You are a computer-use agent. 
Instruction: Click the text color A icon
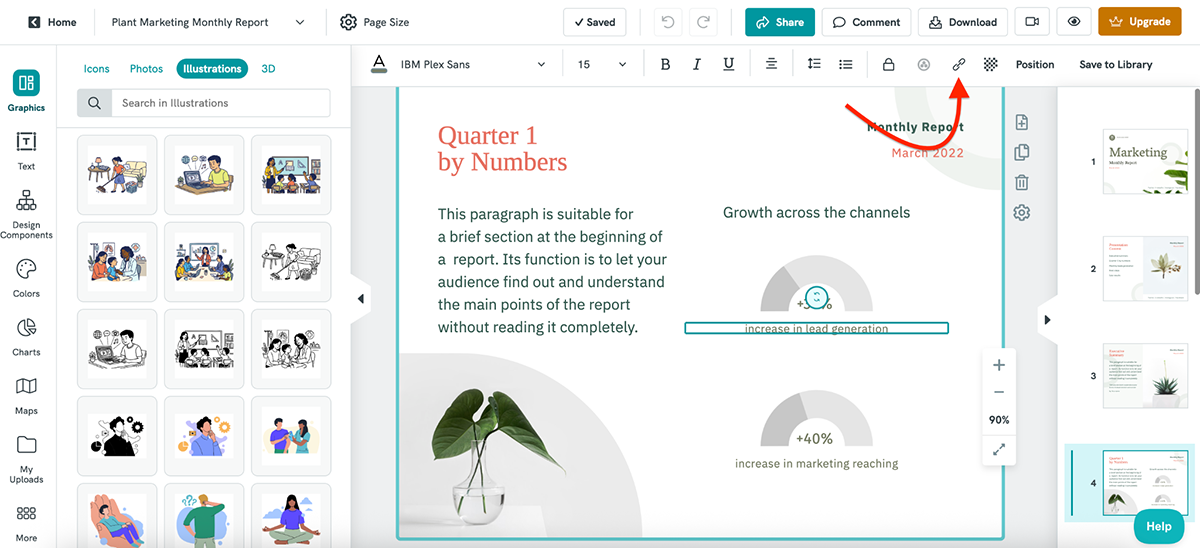(379, 64)
